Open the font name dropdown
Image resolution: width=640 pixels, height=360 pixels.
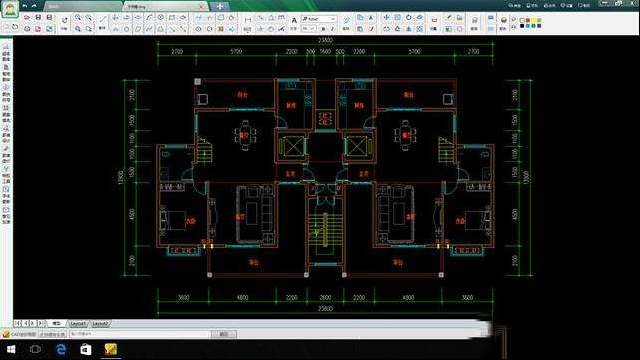(319, 19)
